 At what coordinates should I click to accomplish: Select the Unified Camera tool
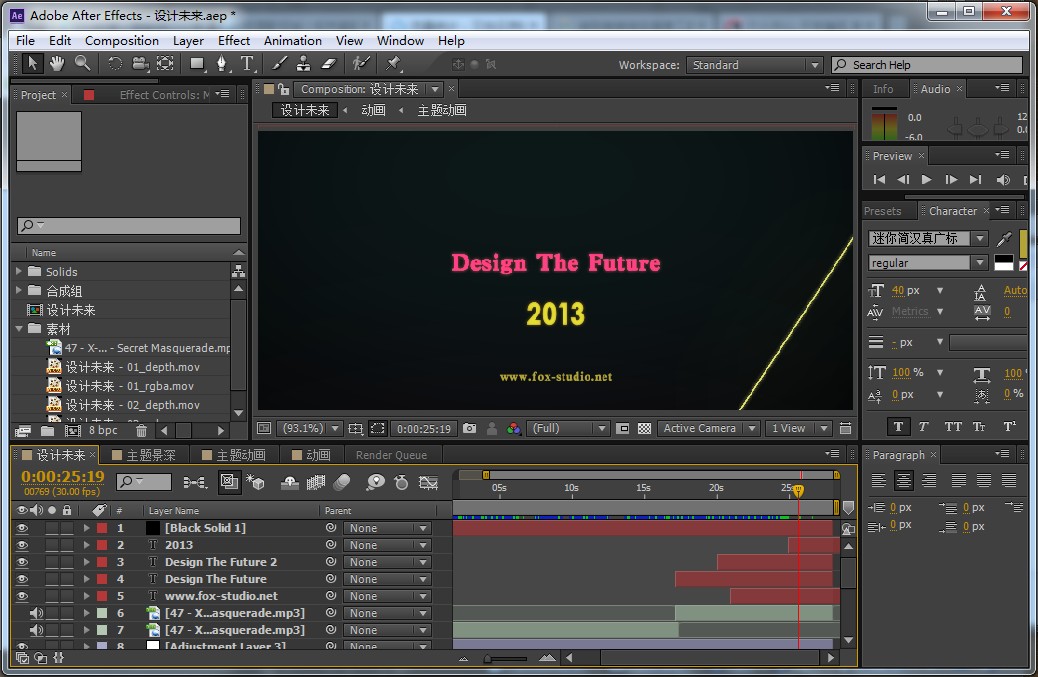click(140, 64)
